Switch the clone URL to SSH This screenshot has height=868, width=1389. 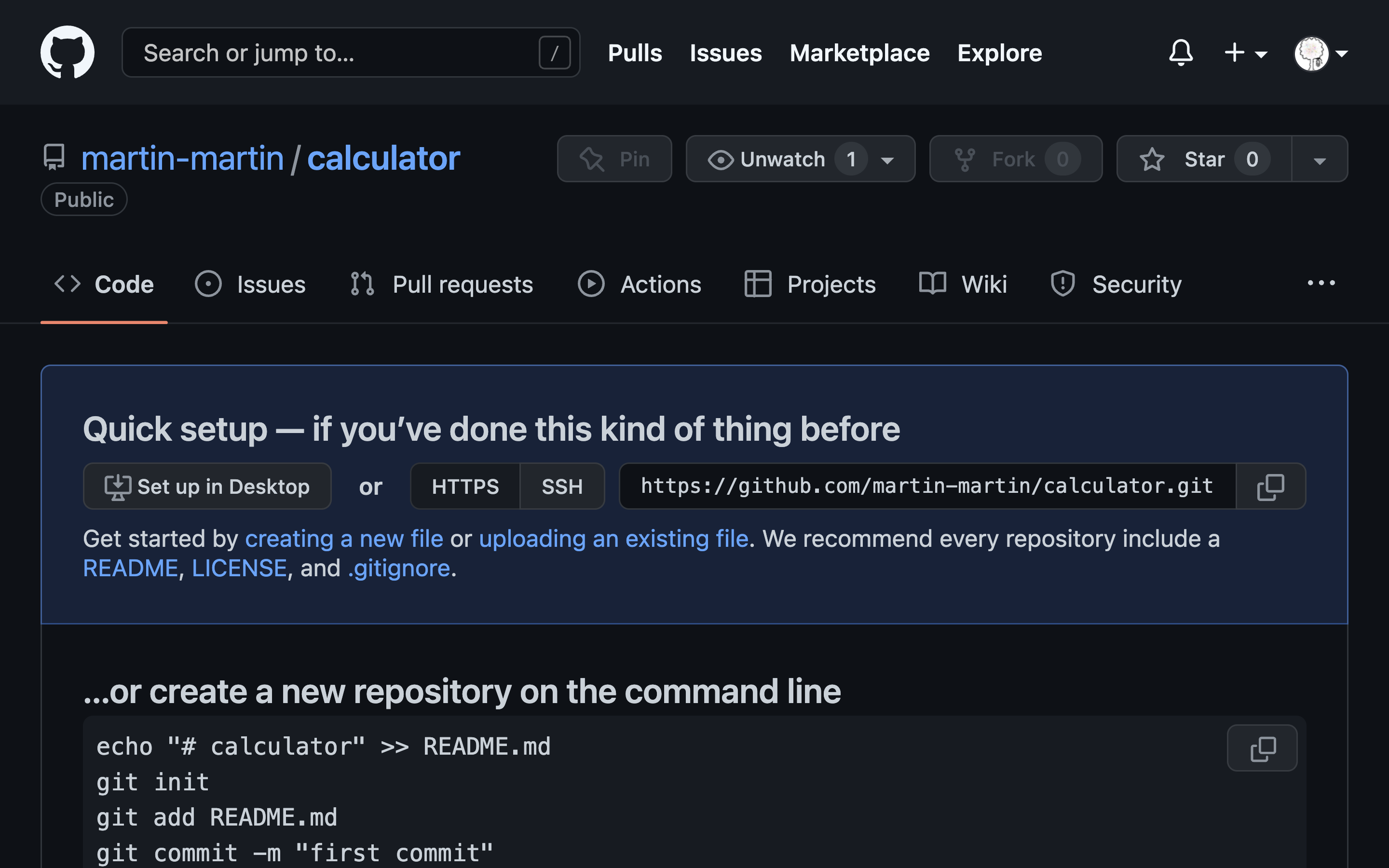coord(561,486)
